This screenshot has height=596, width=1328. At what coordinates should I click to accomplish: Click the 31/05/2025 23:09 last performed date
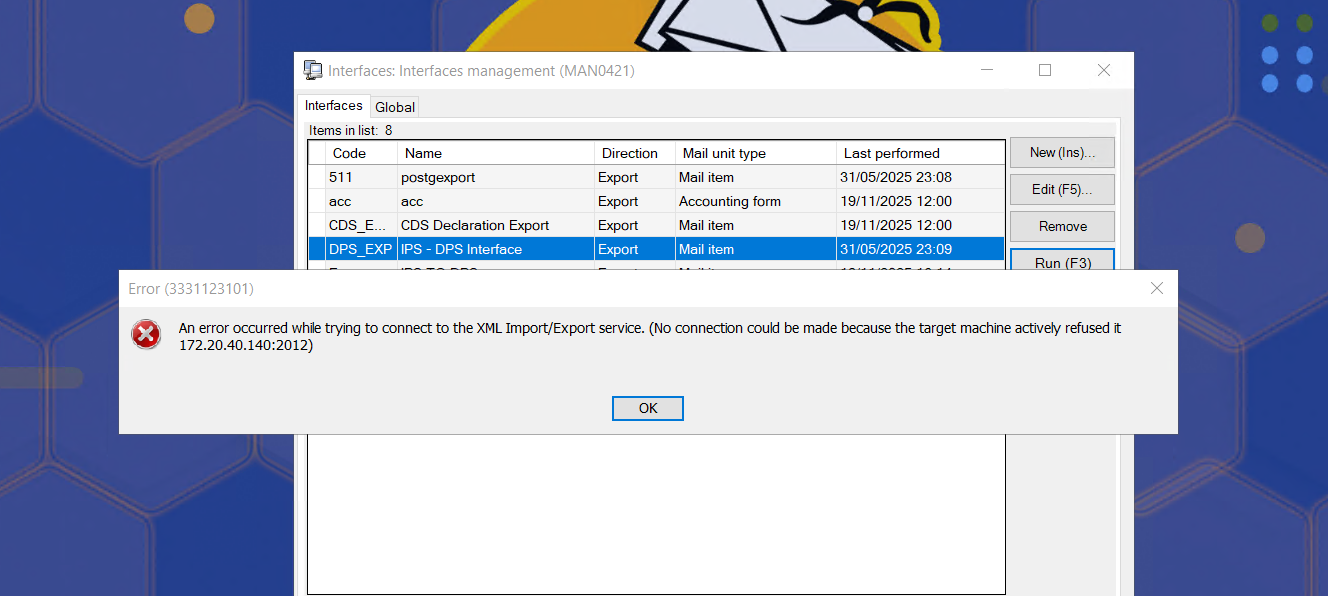tap(896, 249)
